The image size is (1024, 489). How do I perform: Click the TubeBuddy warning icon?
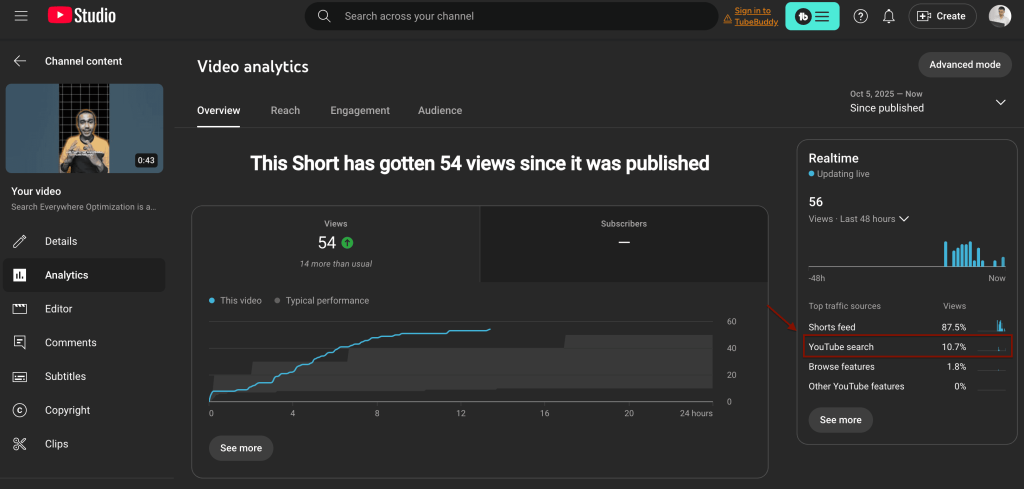click(x=728, y=20)
